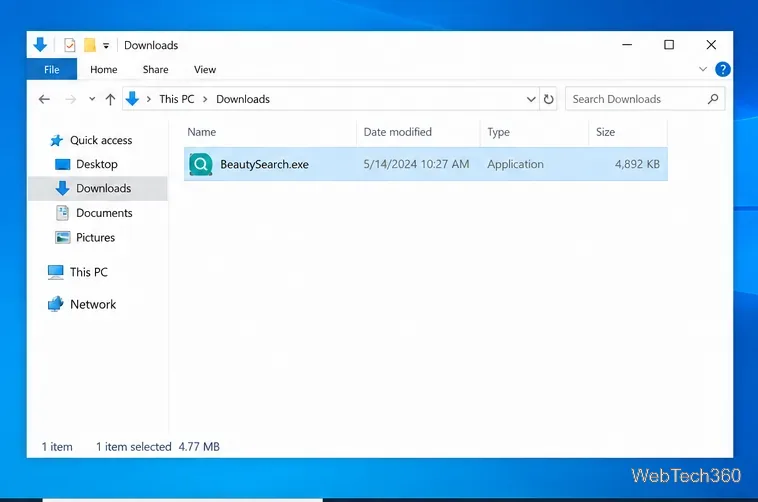Click the blue Downloads arrow icon in title bar
Viewport: 758px width, 502px height.
click(x=40, y=45)
